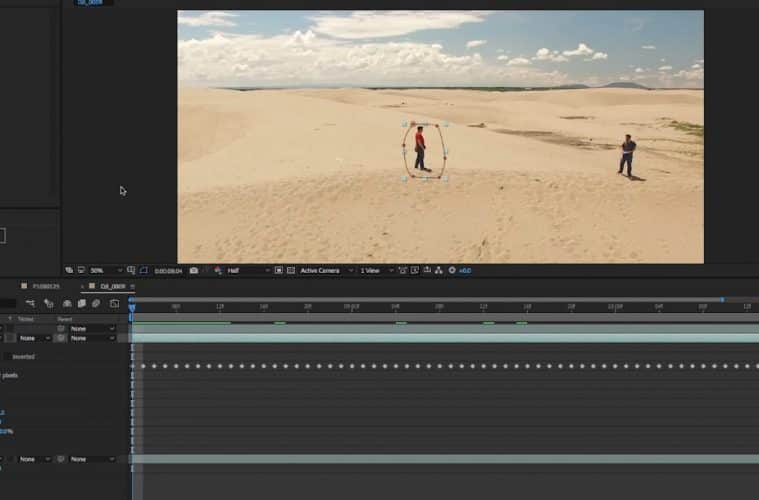Toggle the transparency grid in the viewer
Screen dimensions: 759x500
(x=291, y=270)
